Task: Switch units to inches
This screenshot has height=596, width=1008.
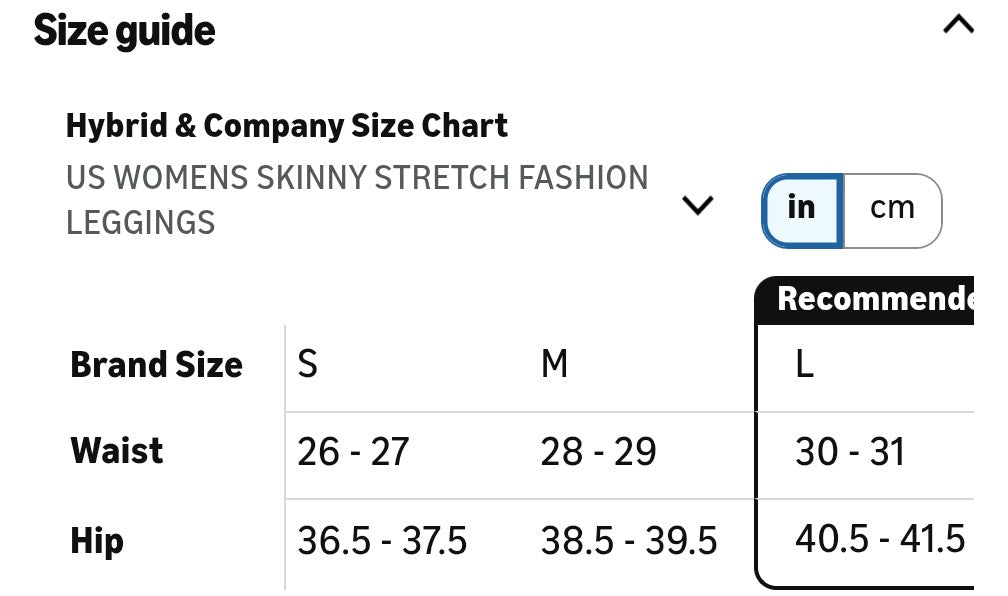Action: (802, 209)
